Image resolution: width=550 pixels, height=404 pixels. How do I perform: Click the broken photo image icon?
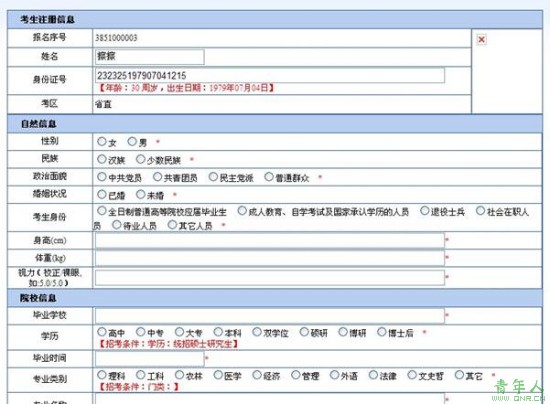tap(482, 39)
